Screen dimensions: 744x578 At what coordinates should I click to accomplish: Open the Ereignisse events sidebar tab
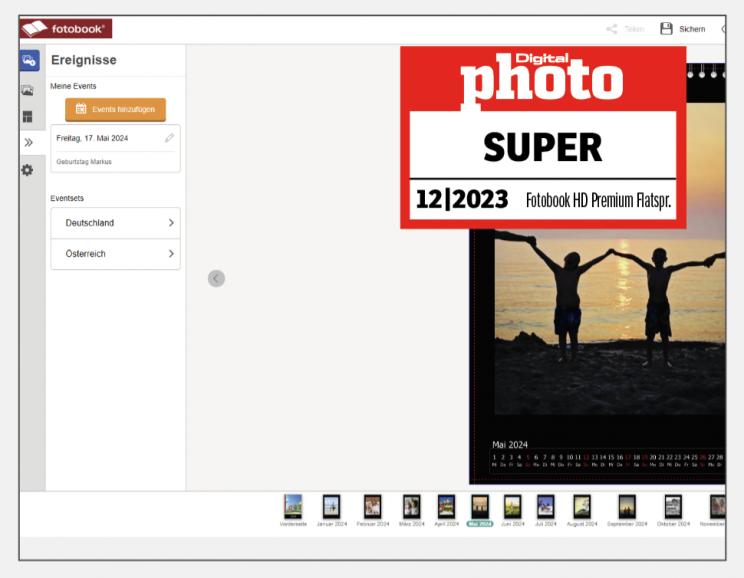(x=29, y=61)
